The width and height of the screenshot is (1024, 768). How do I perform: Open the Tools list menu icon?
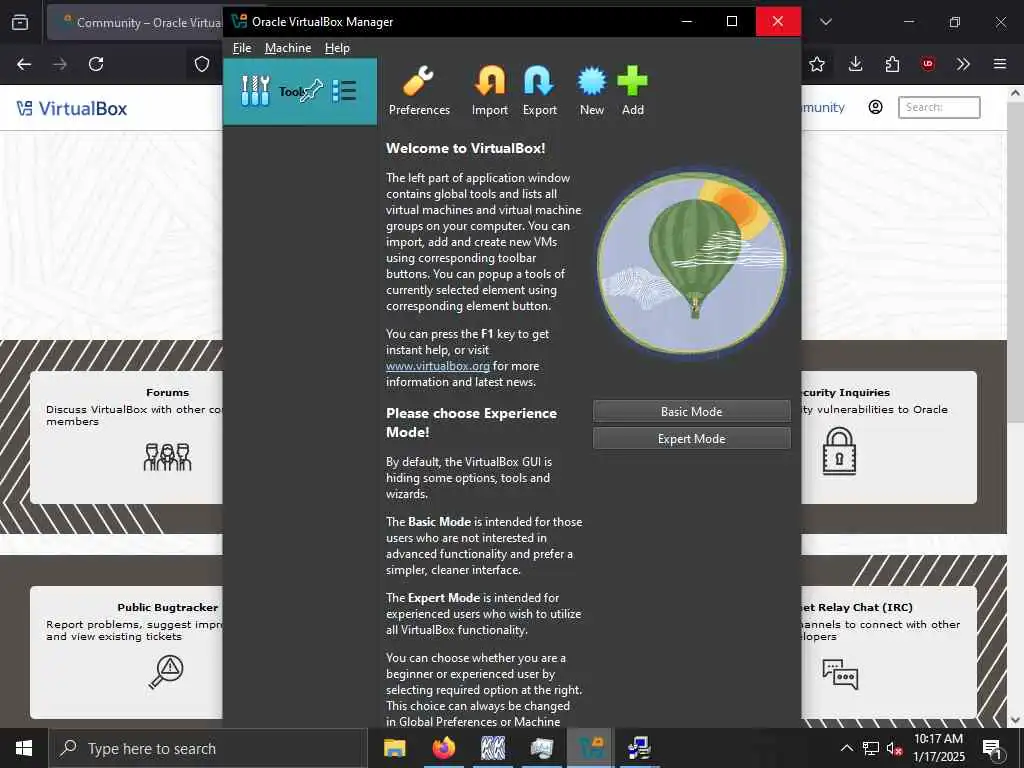point(344,91)
